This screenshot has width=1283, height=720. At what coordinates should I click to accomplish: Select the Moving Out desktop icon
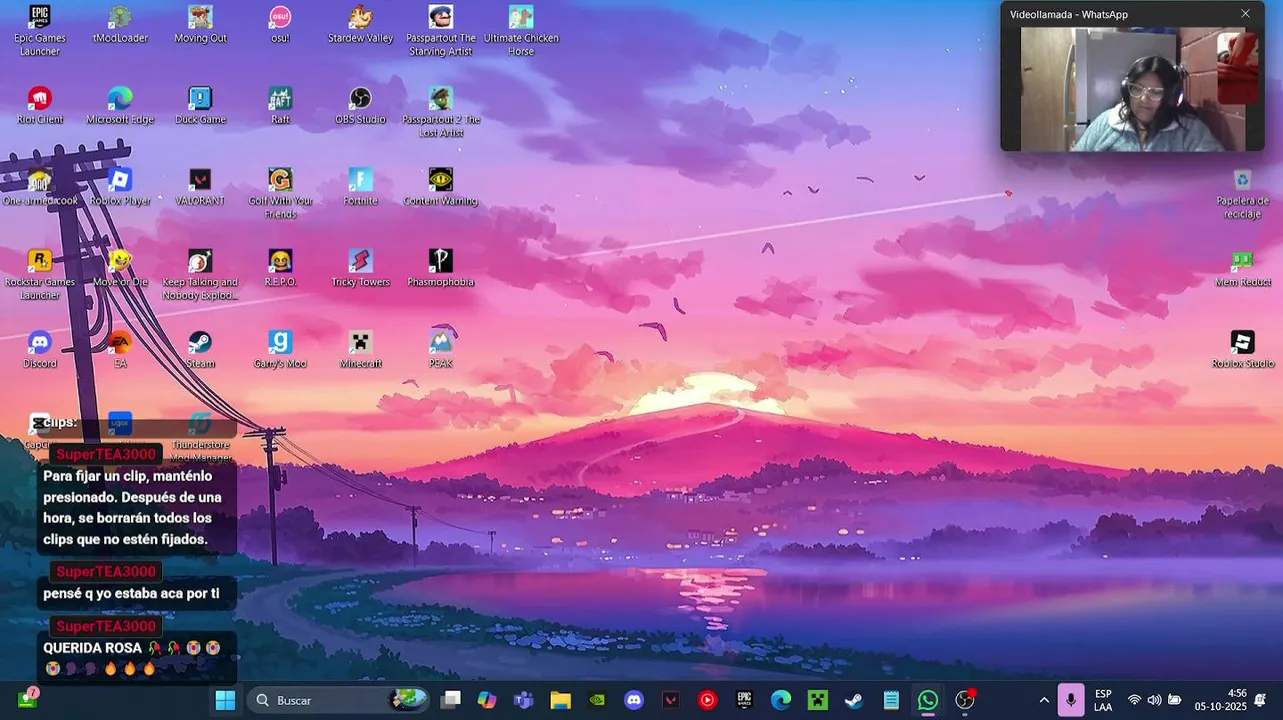coord(200,25)
